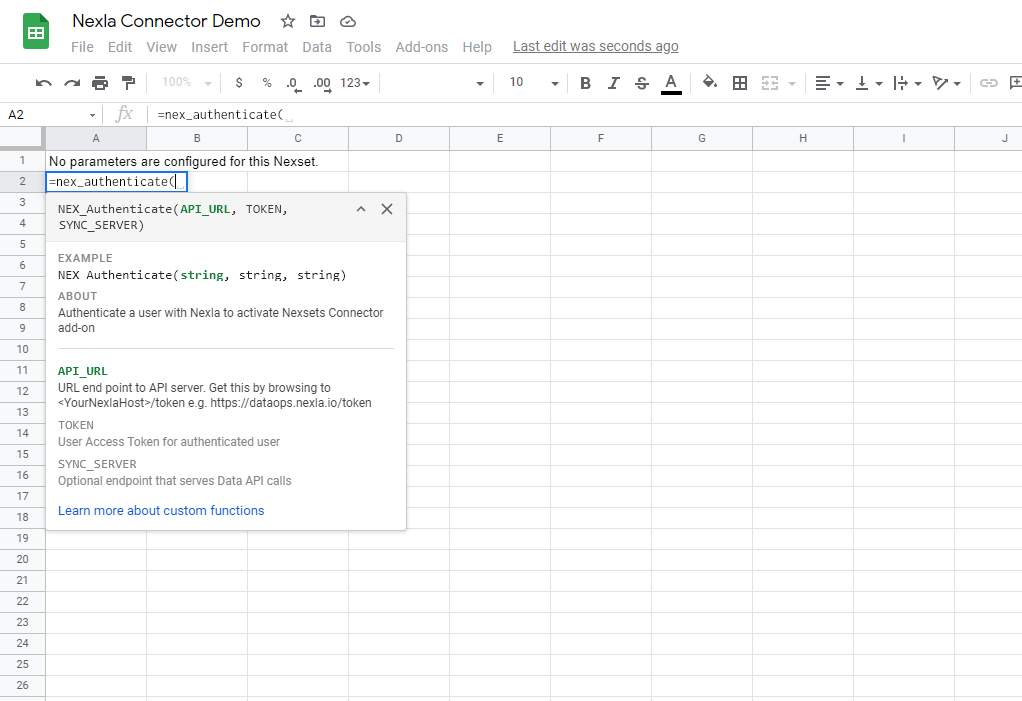Viewport: 1022px width, 701px height.
Task: Open the 123 number formats dropdown
Action: click(355, 83)
